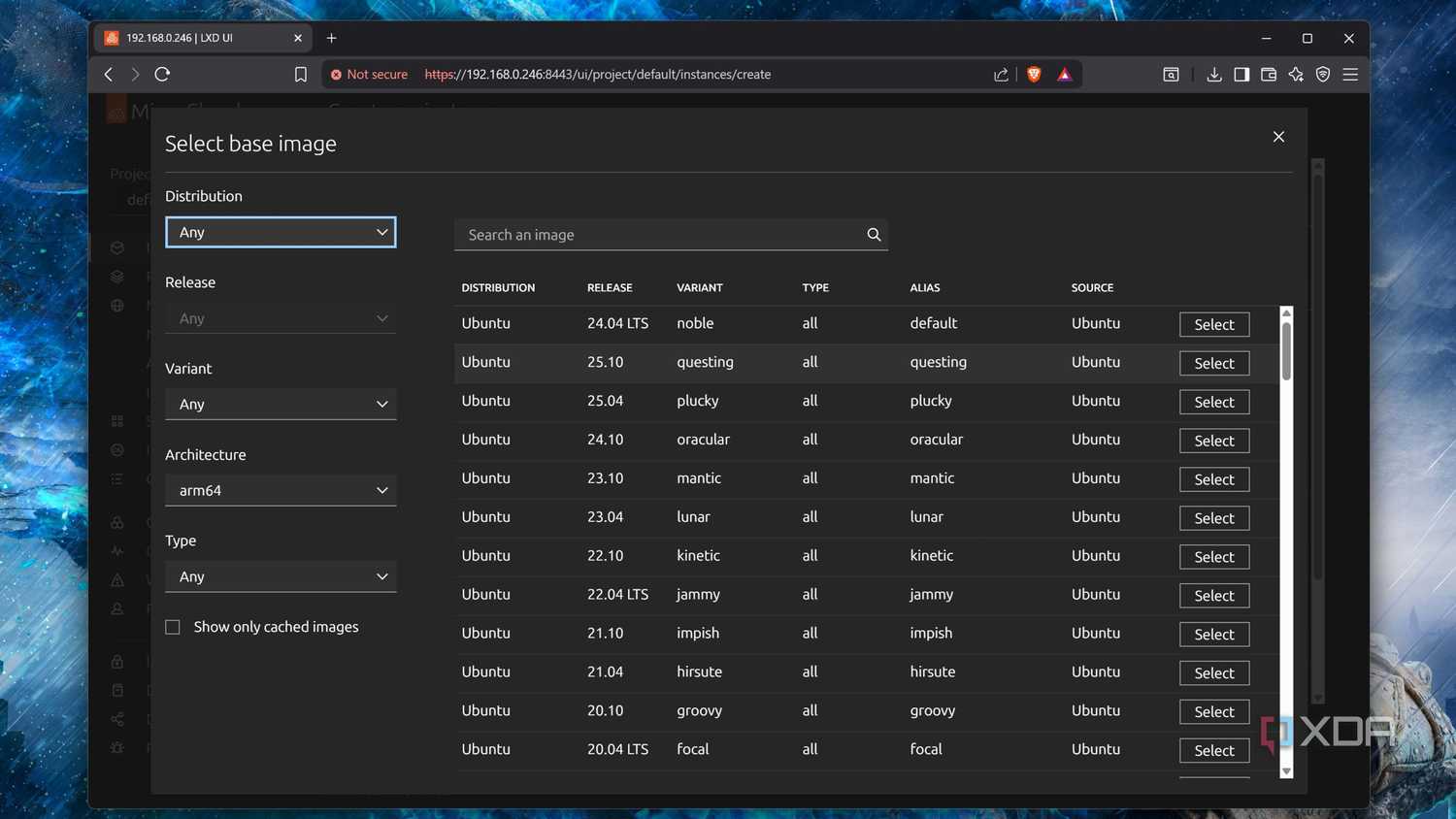1456x819 pixels.
Task: Select the Ubuntu 24.10 oracular image
Action: pos(1214,441)
